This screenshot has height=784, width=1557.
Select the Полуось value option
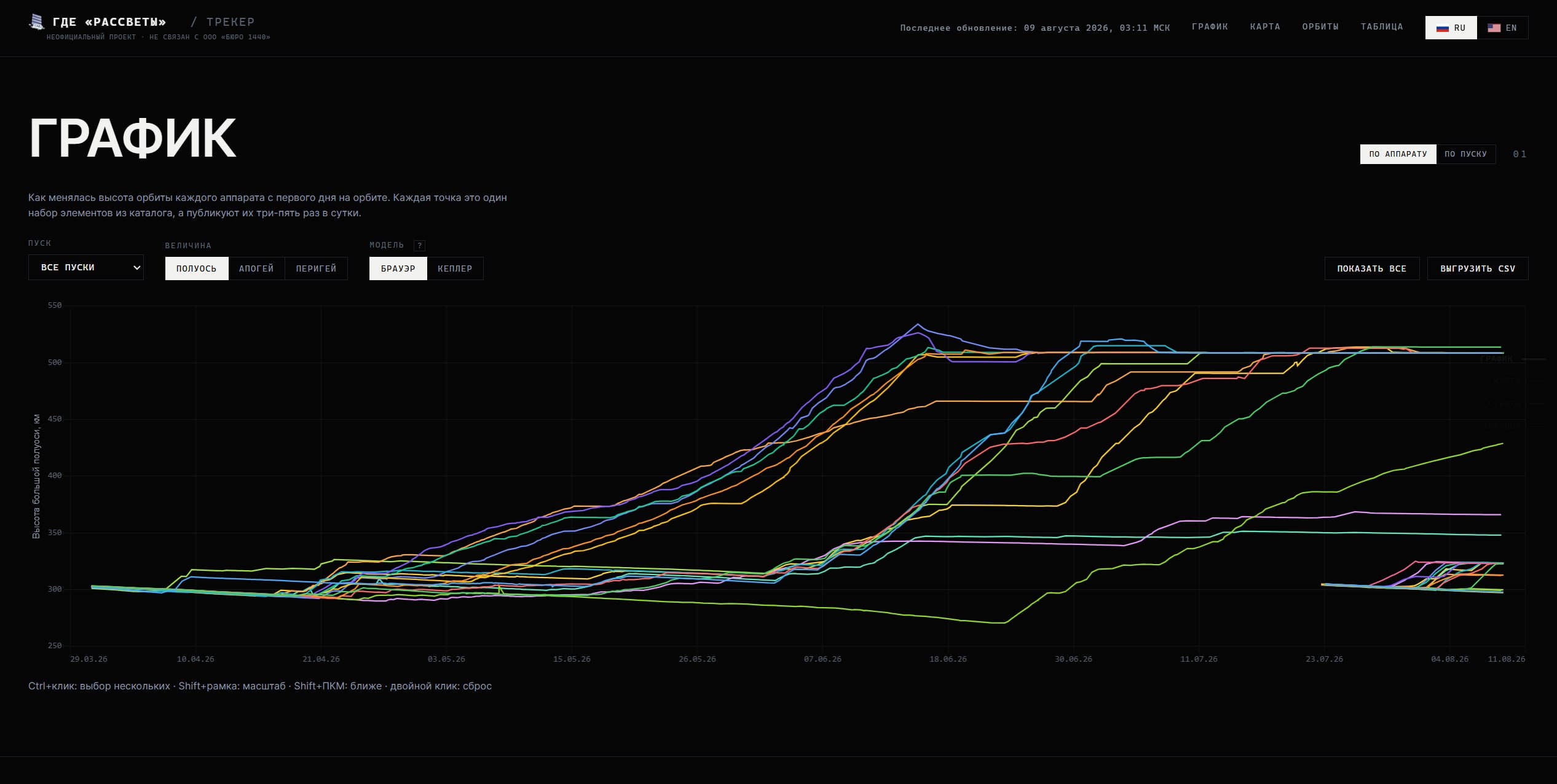point(197,269)
